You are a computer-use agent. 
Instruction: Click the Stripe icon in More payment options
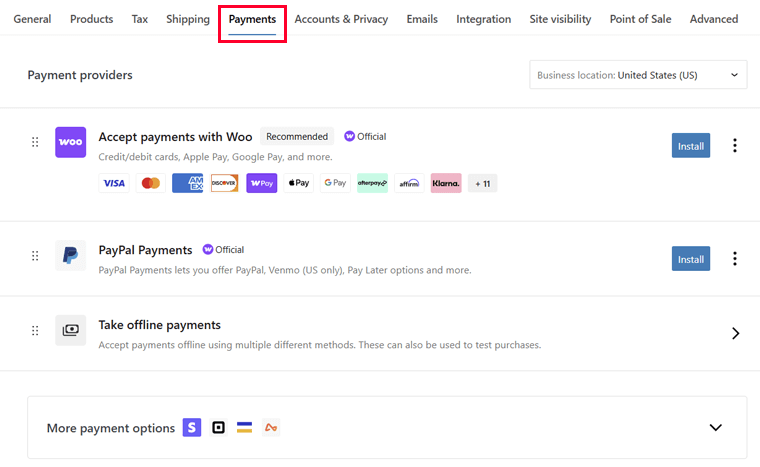point(192,428)
